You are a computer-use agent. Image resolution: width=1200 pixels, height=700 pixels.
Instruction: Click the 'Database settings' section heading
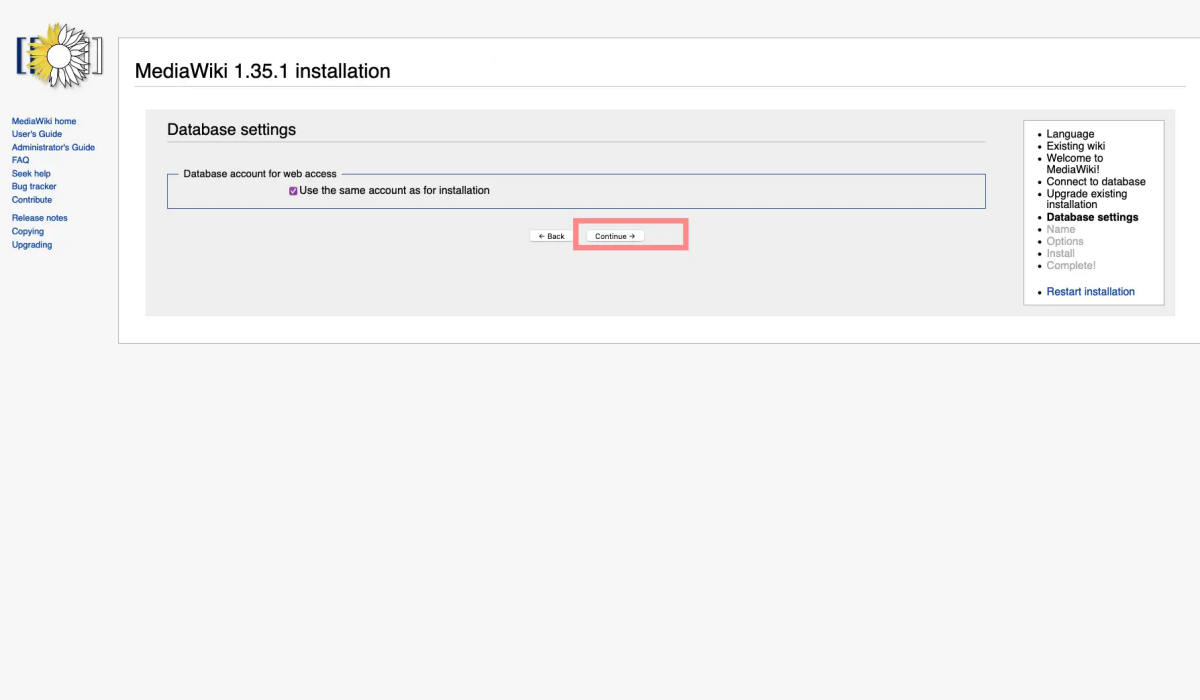pos(231,130)
